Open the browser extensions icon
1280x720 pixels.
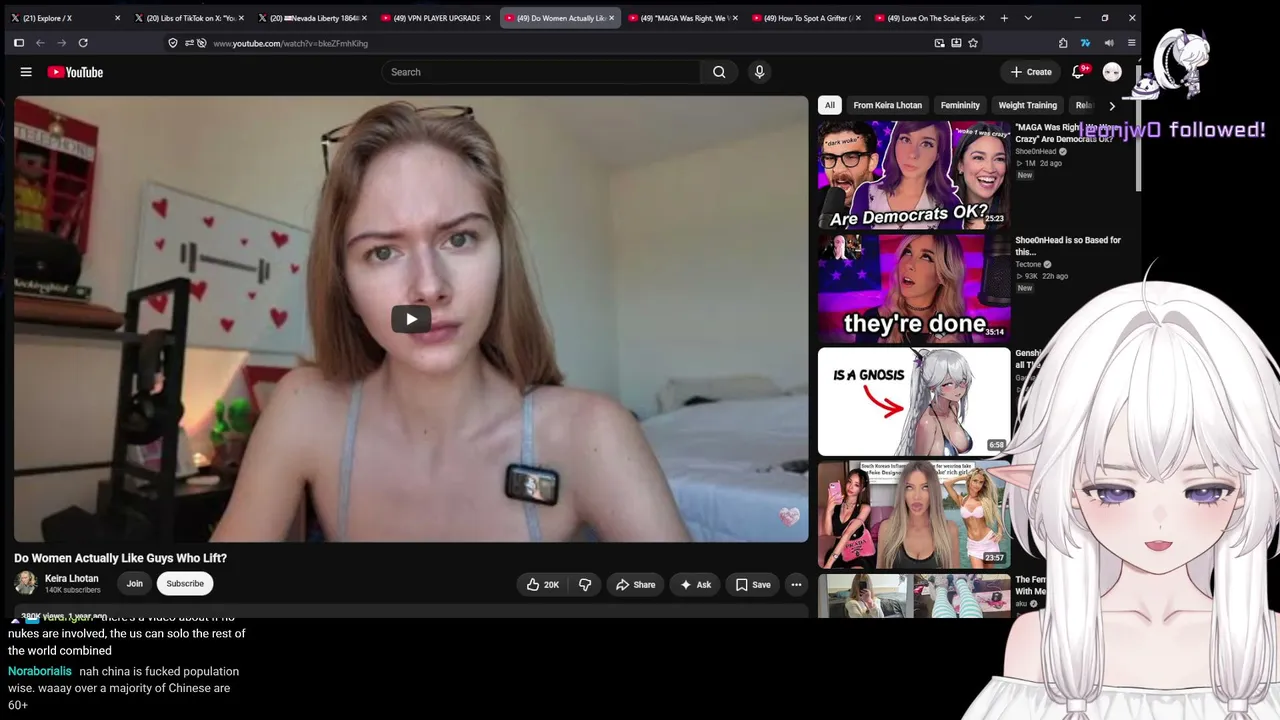(x=1063, y=43)
